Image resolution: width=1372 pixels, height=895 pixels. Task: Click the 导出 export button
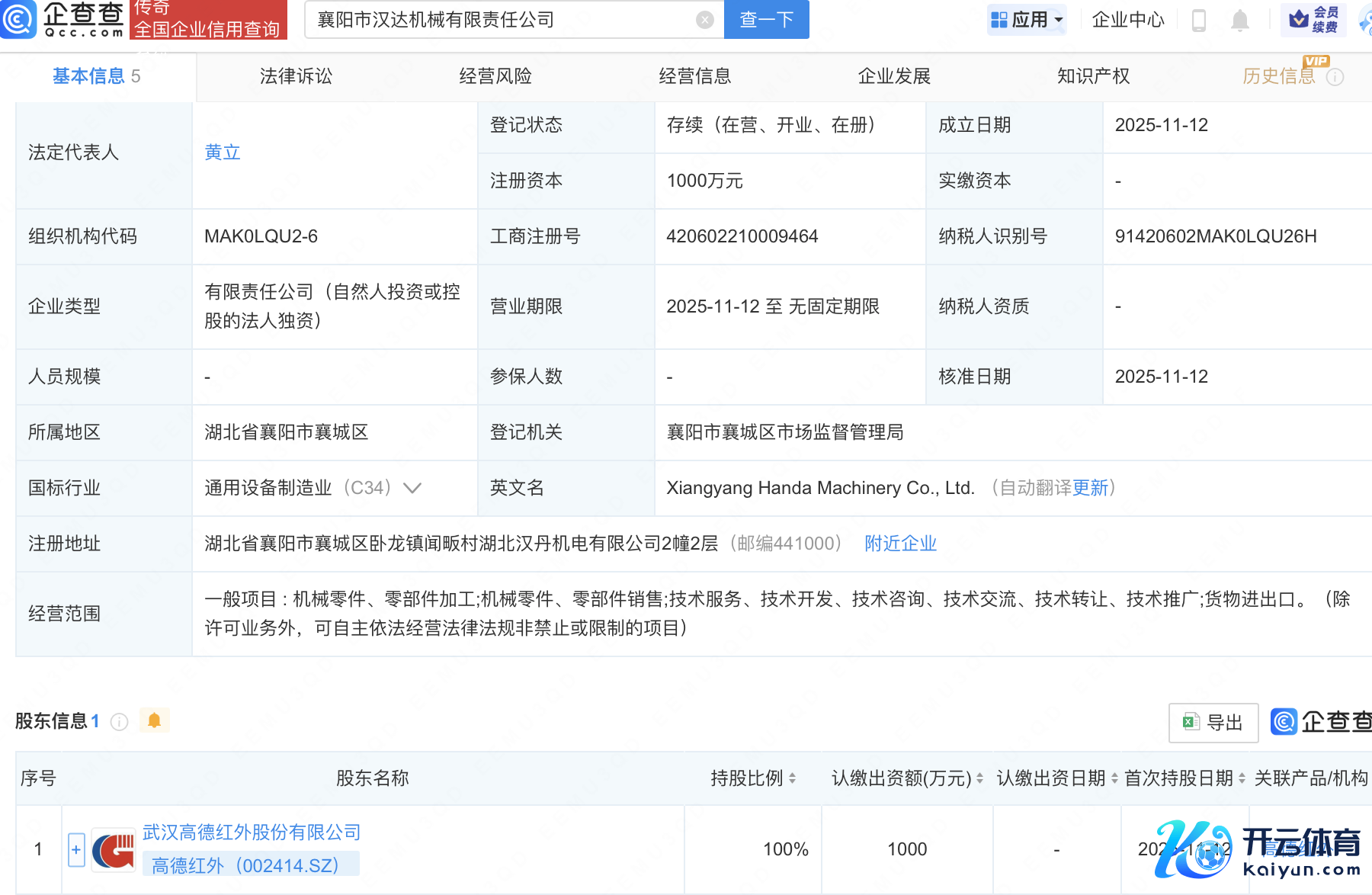point(1213,722)
